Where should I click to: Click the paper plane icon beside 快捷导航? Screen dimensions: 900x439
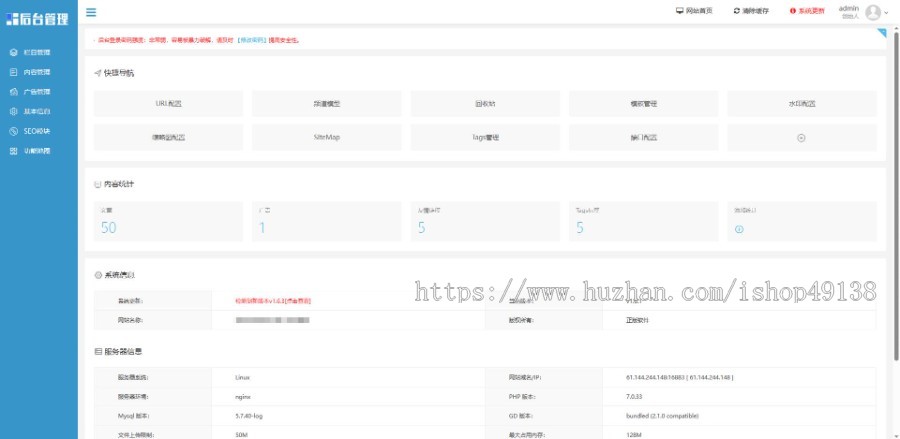tap(98, 73)
